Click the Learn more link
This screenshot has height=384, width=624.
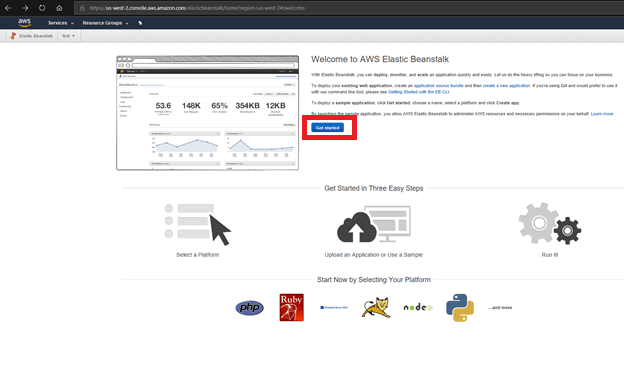click(602, 114)
